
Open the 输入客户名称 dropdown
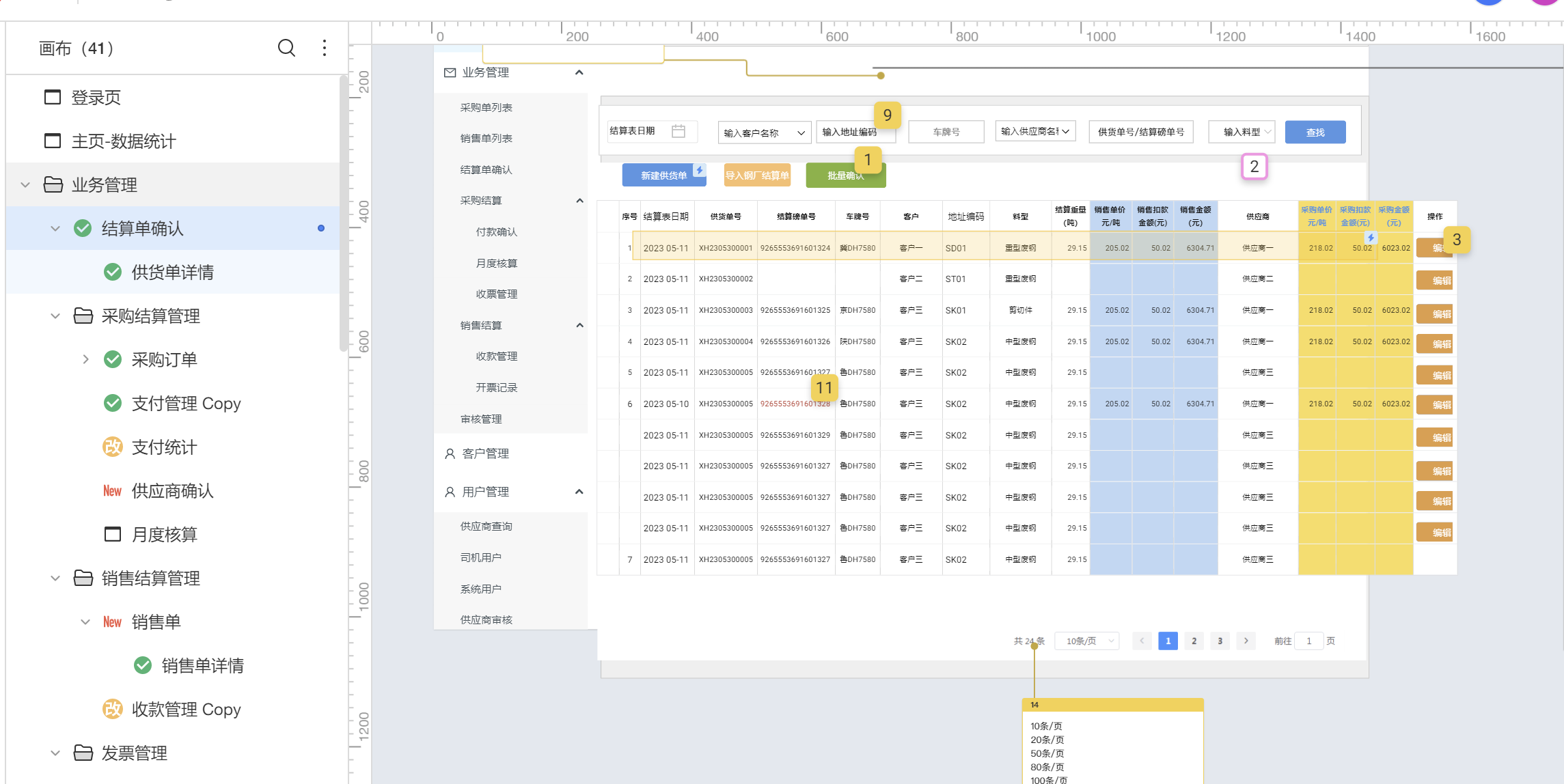[x=764, y=132]
